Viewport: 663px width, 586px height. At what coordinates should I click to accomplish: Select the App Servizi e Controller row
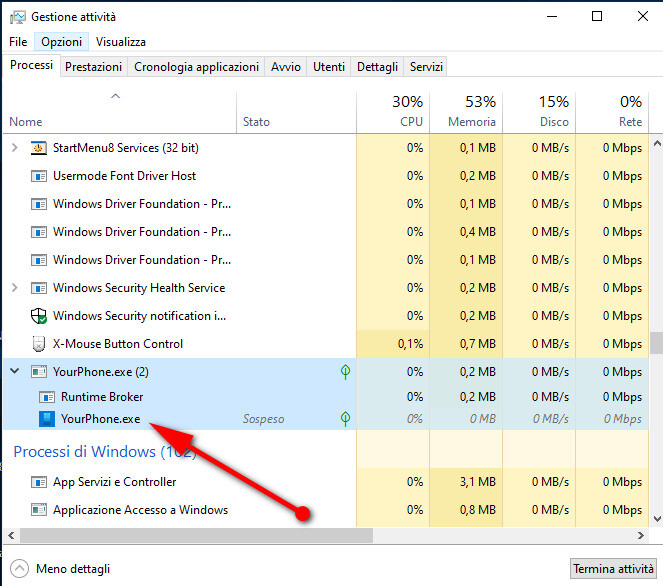pyautogui.click(x=326, y=482)
